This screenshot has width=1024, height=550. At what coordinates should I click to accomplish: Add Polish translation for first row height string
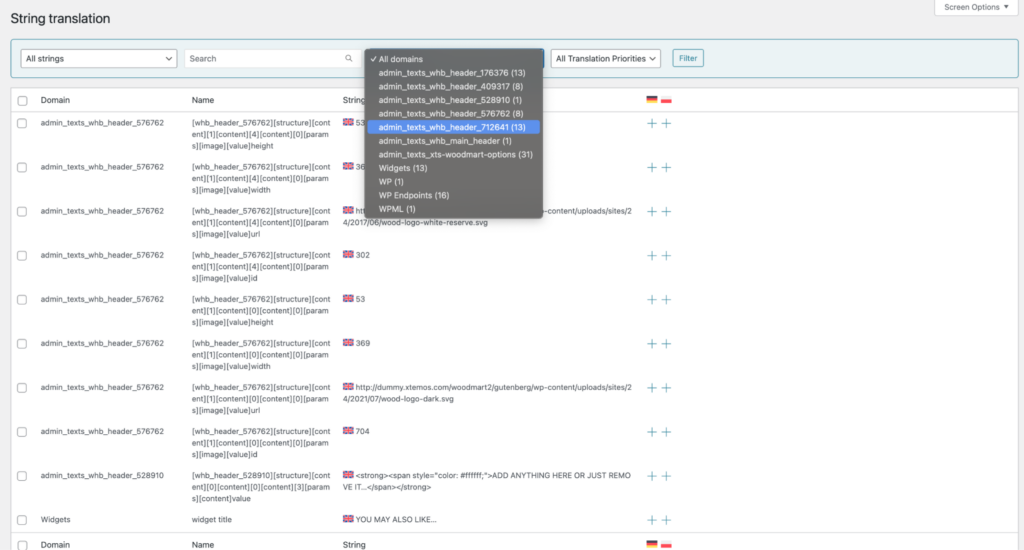[x=666, y=123]
